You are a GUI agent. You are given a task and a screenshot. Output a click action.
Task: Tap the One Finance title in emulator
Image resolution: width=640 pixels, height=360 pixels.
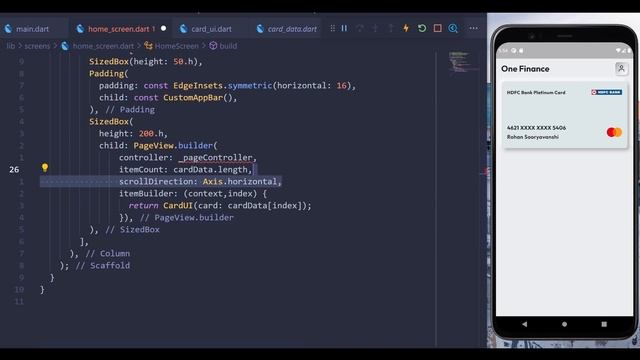(525, 69)
